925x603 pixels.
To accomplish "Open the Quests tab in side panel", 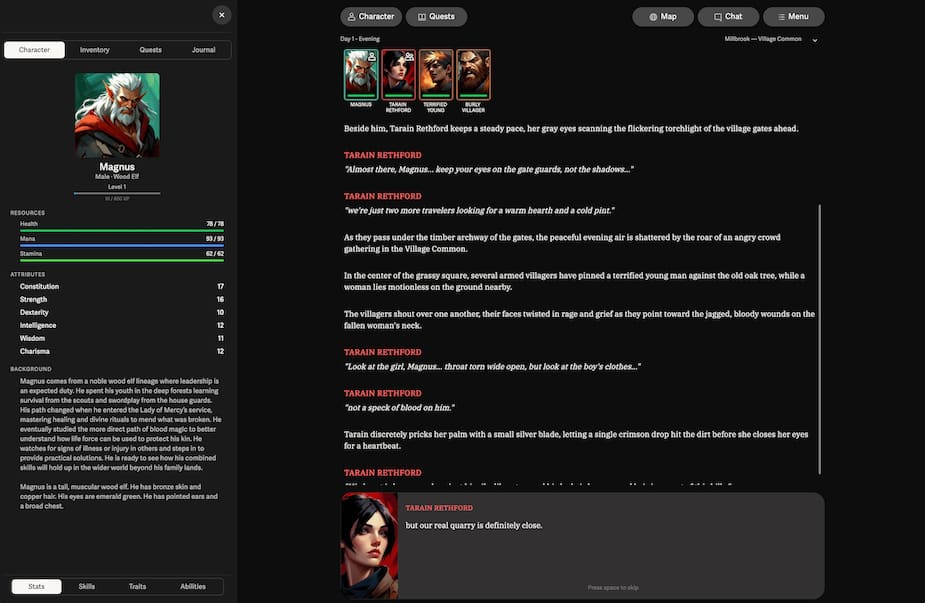I will coord(150,50).
